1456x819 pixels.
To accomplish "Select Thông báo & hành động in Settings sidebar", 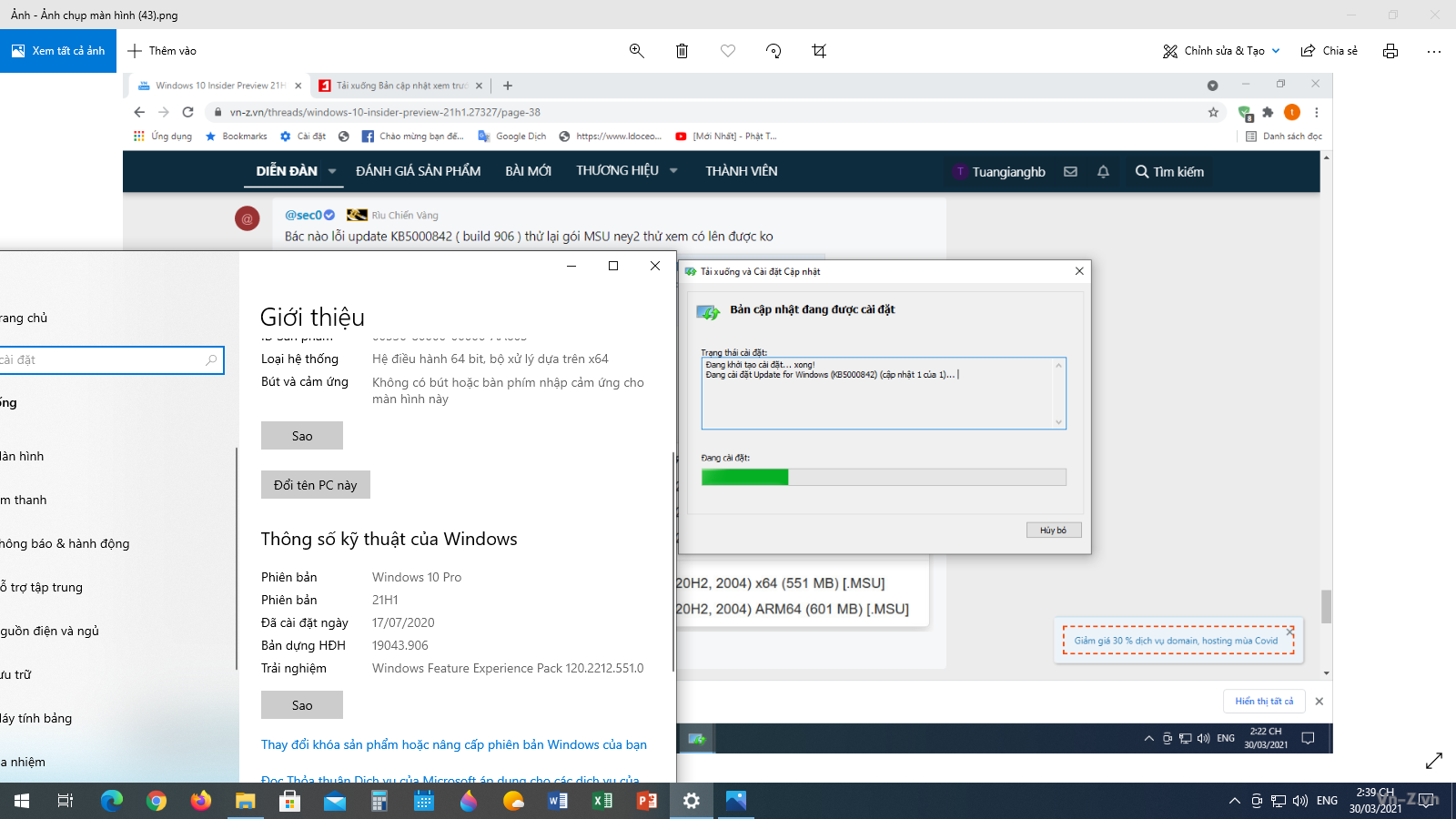I will click(x=65, y=543).
